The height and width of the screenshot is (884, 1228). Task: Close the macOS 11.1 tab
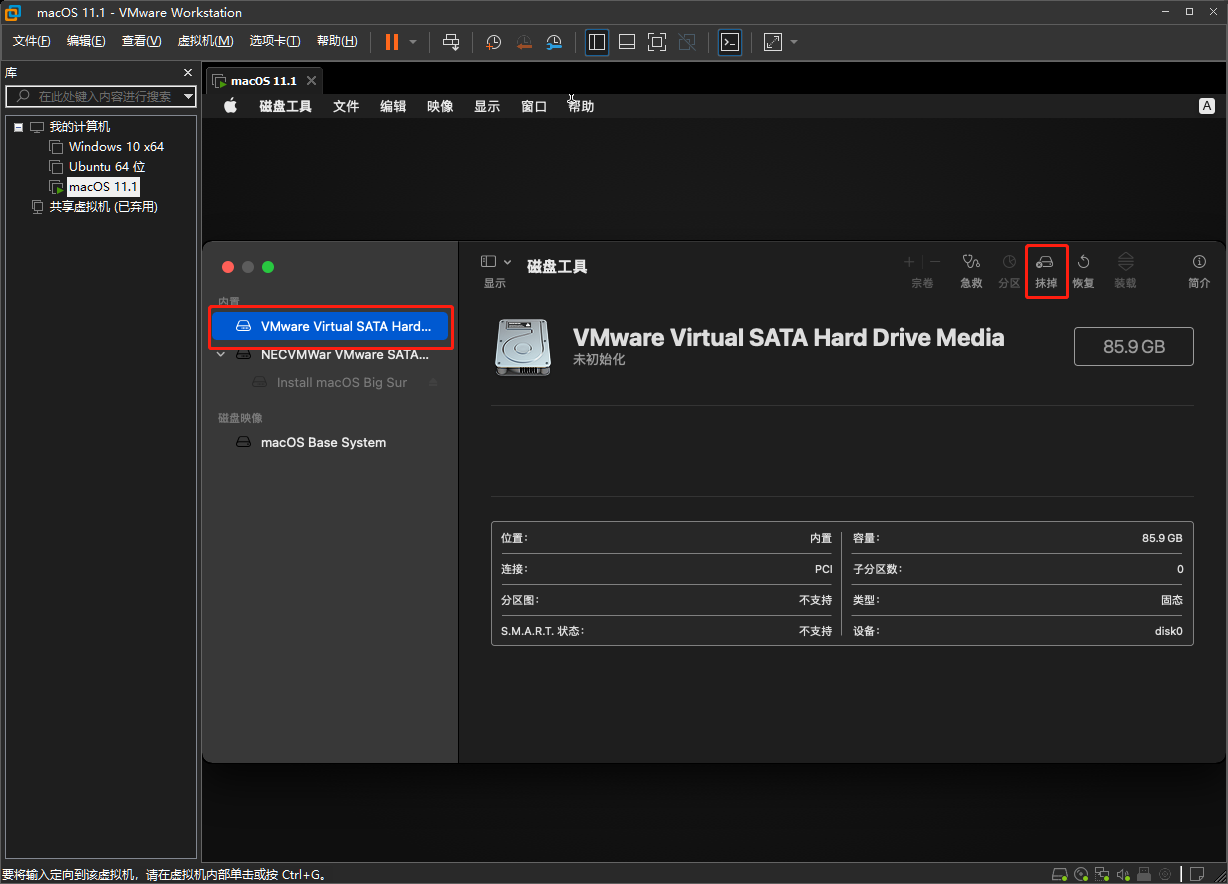coord(311,80)
